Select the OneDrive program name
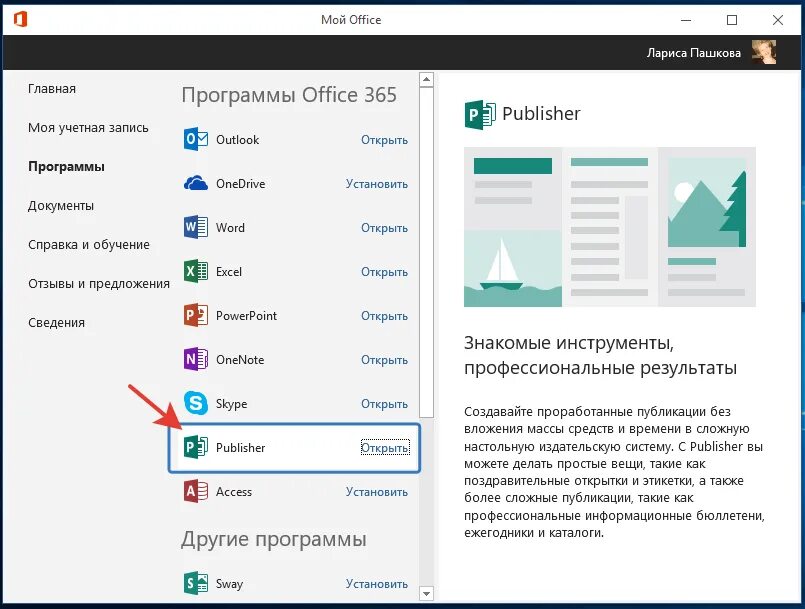Viewport: 805px width, 609px height. click(240, 184)
